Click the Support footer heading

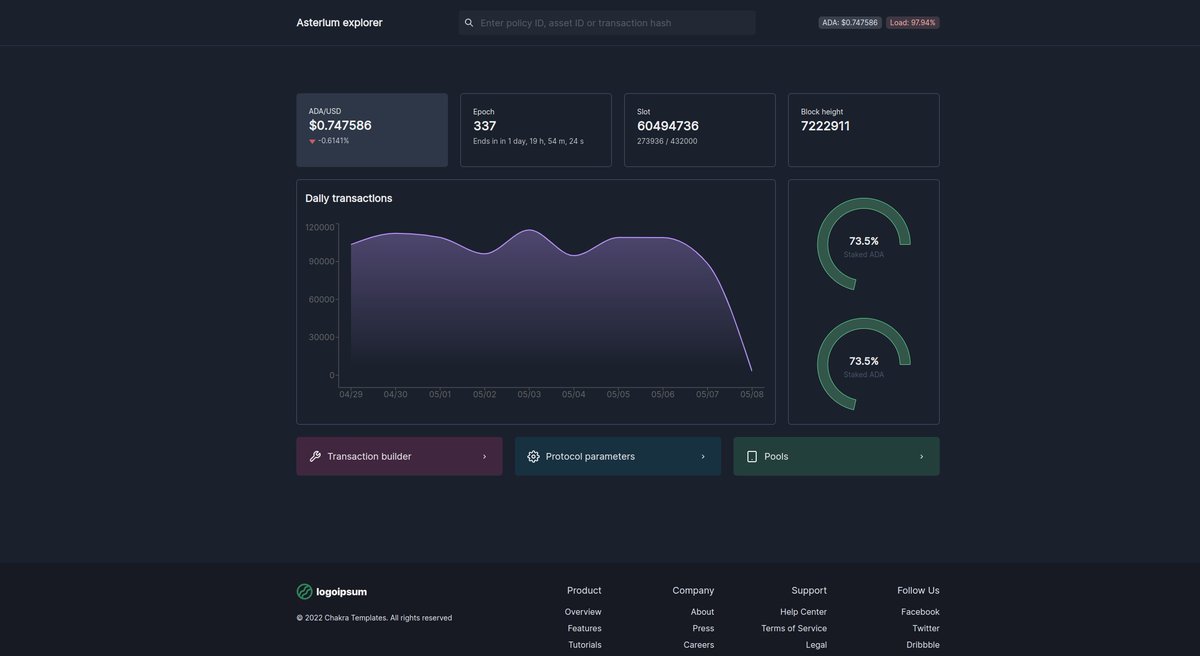pyautogui.click(x=809, y=591)
